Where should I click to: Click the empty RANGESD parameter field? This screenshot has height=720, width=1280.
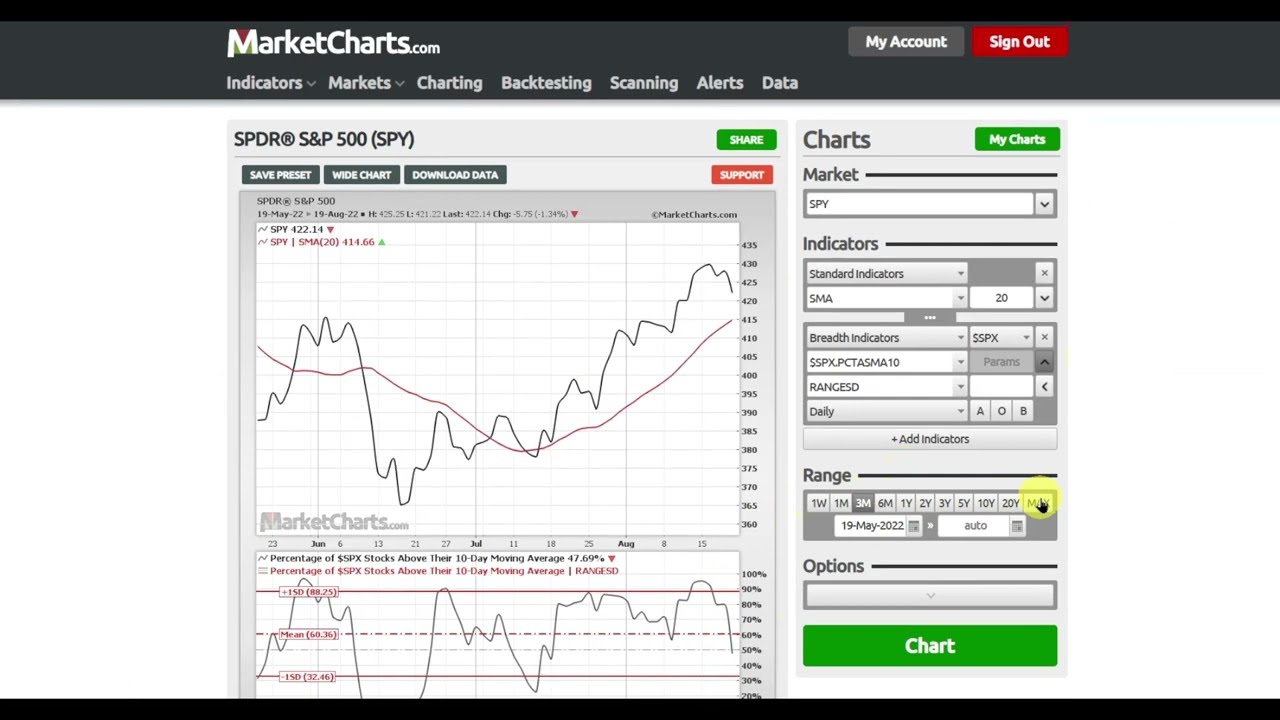(x=1001, y=387)
